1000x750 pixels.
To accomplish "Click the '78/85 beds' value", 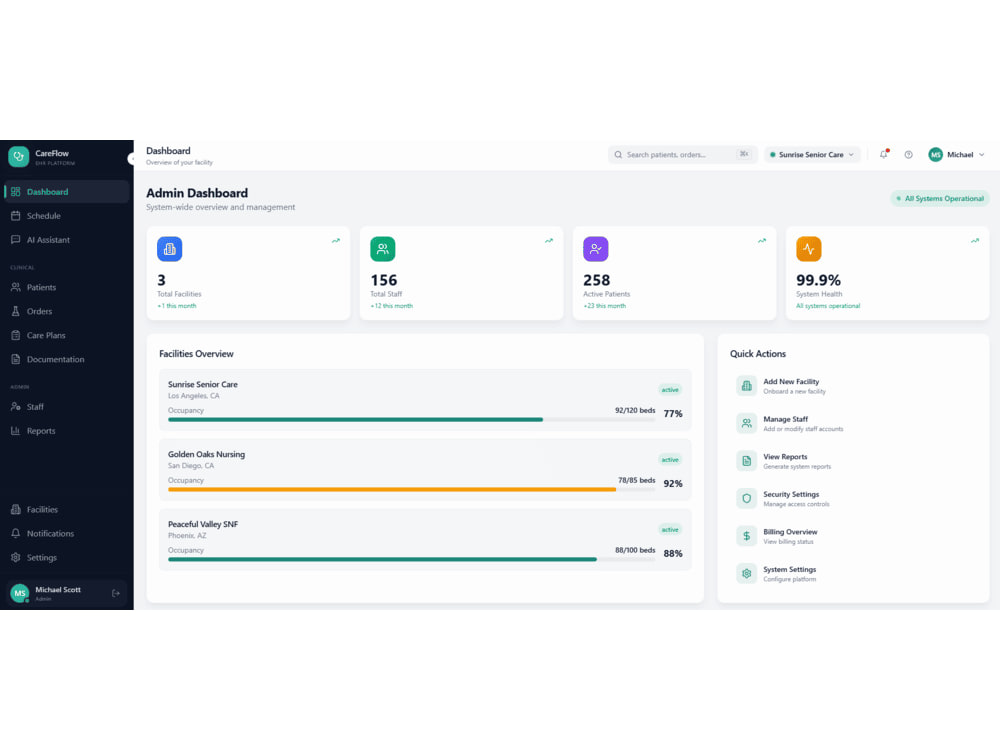I will 636,480.
